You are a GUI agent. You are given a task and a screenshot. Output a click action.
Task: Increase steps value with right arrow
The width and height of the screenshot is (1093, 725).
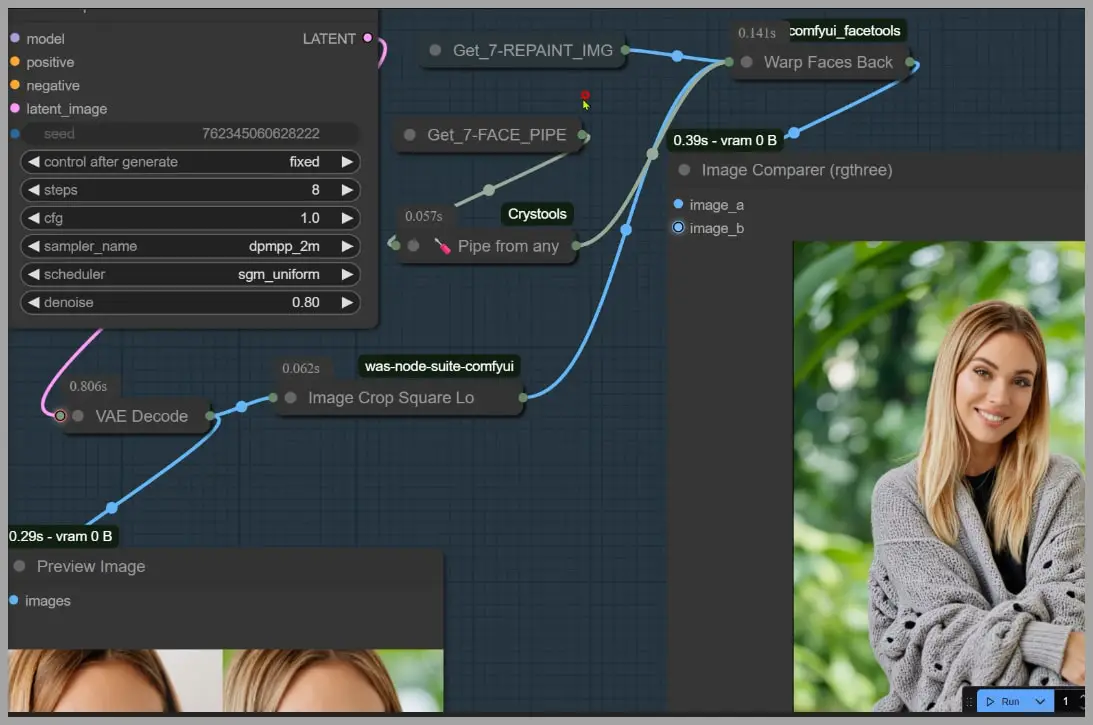[347, 190]
